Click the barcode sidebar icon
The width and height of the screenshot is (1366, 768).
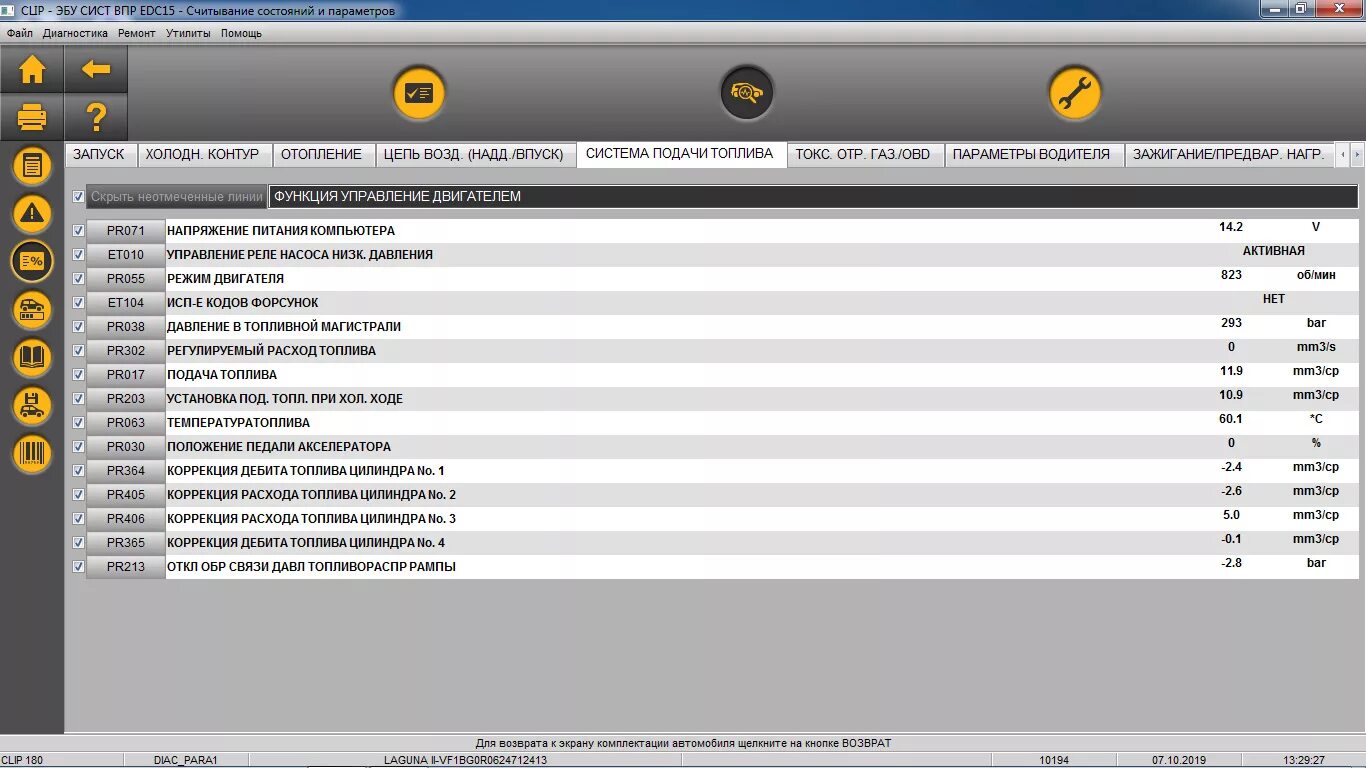[x=32, y=454]
